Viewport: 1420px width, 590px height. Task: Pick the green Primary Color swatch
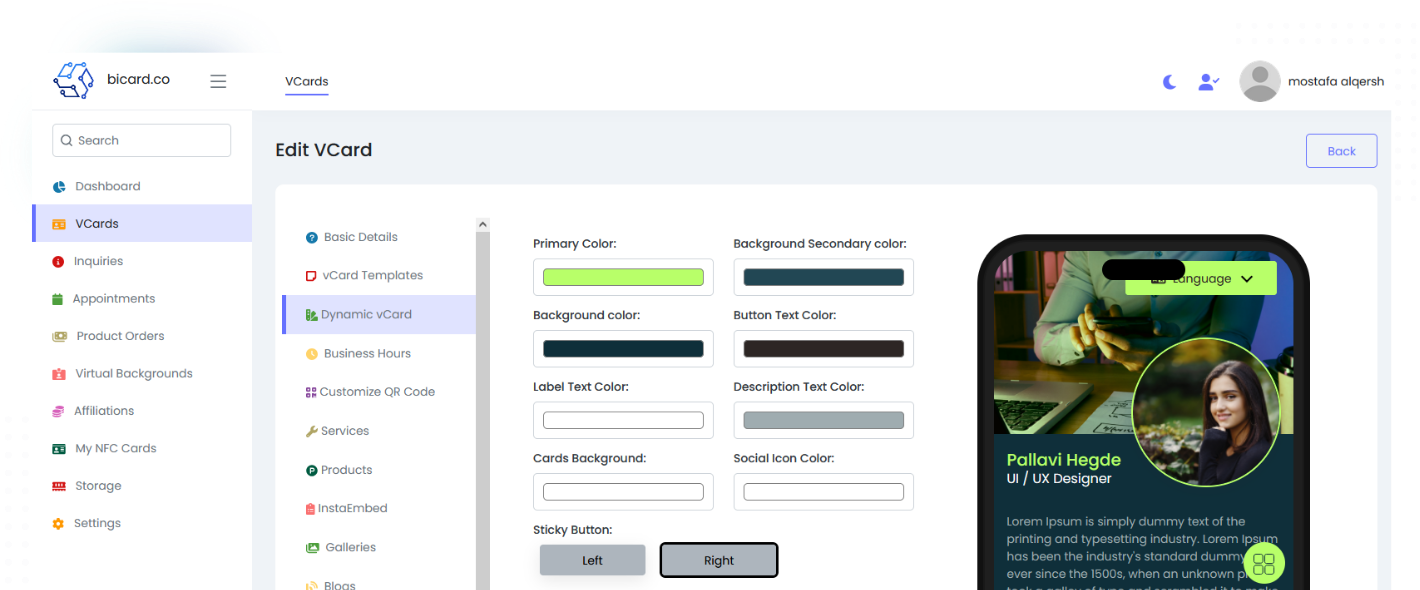tap(623, 277)
